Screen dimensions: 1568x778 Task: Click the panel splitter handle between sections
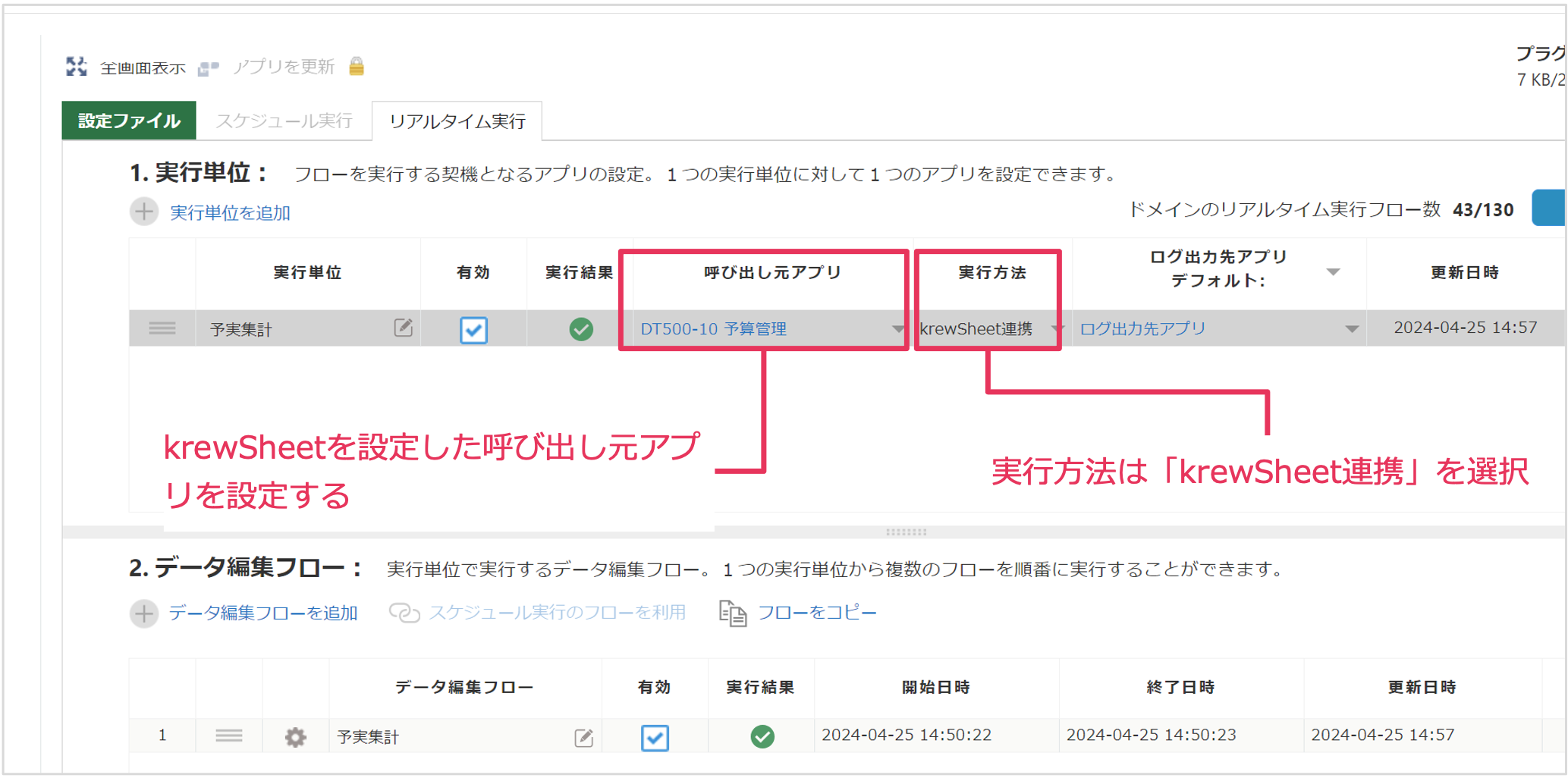pyautogui.click(x=906, y=532)
